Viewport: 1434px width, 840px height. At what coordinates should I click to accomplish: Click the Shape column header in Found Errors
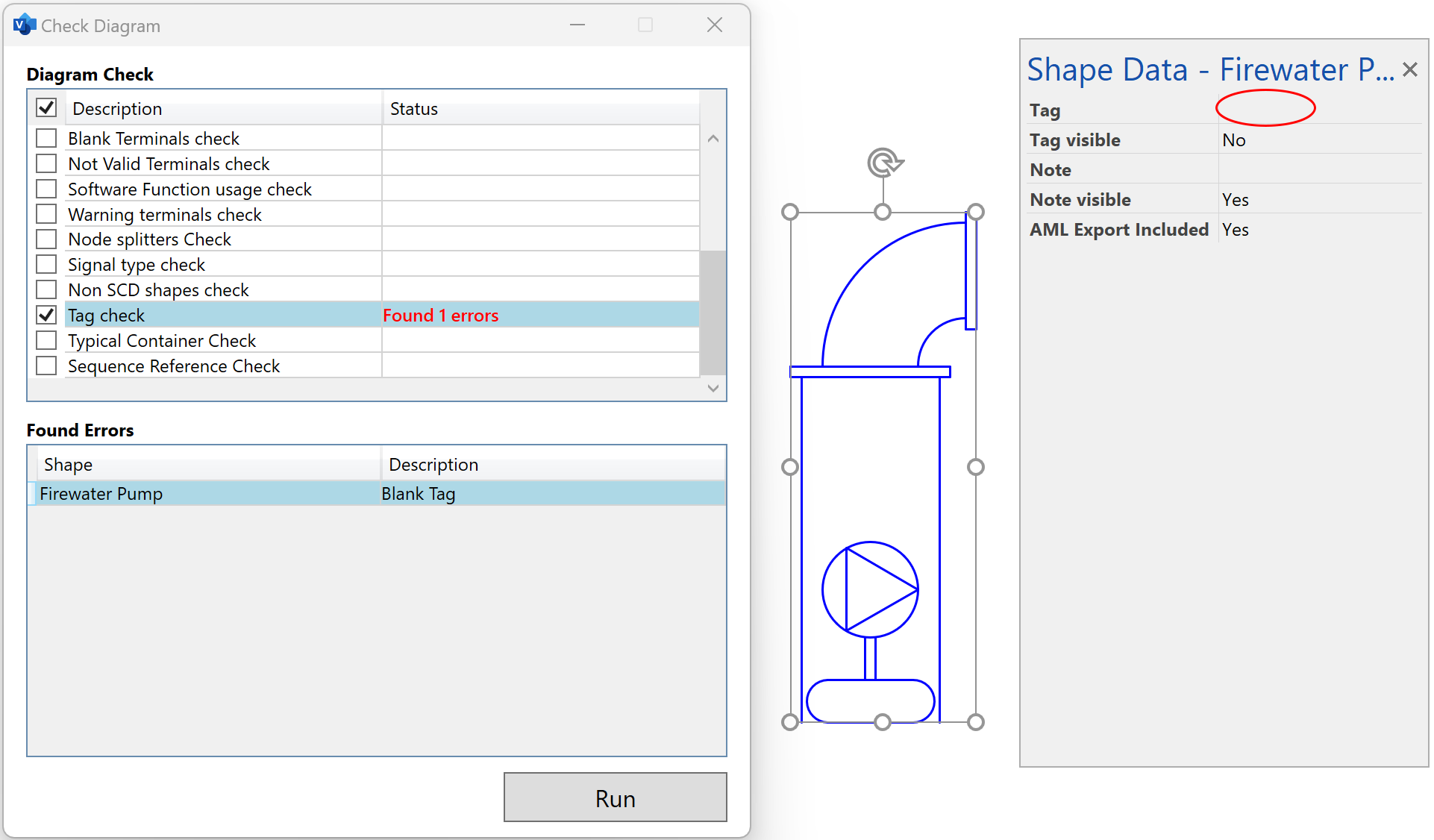pos(209,464)
